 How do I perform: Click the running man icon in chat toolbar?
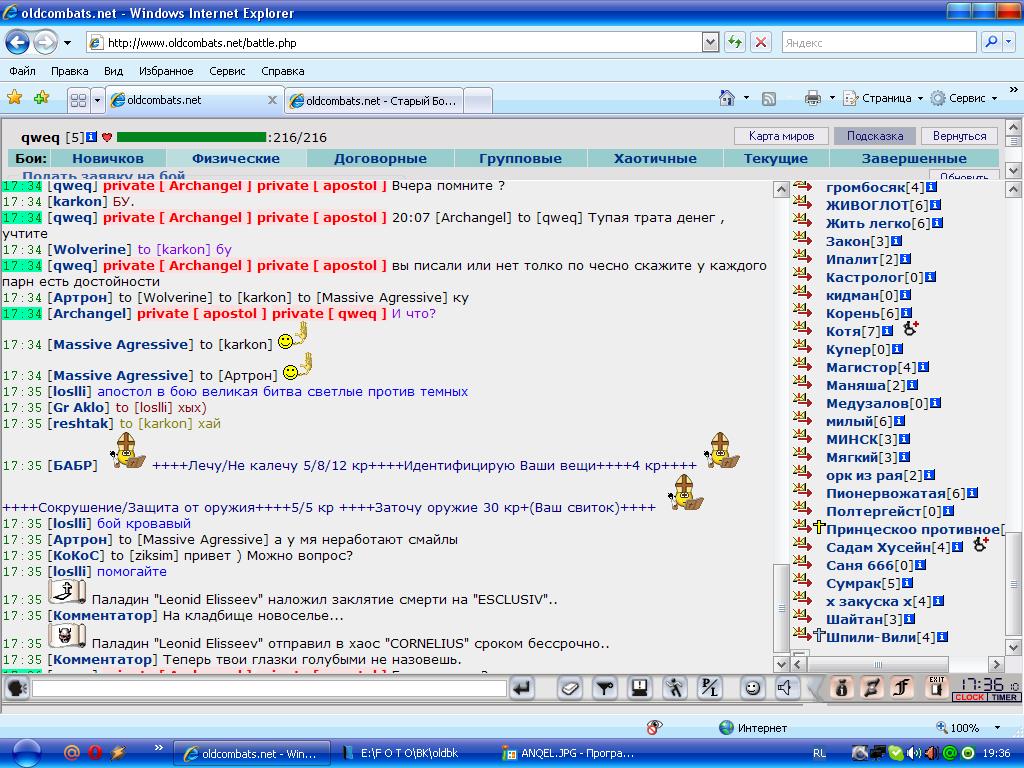674,688
